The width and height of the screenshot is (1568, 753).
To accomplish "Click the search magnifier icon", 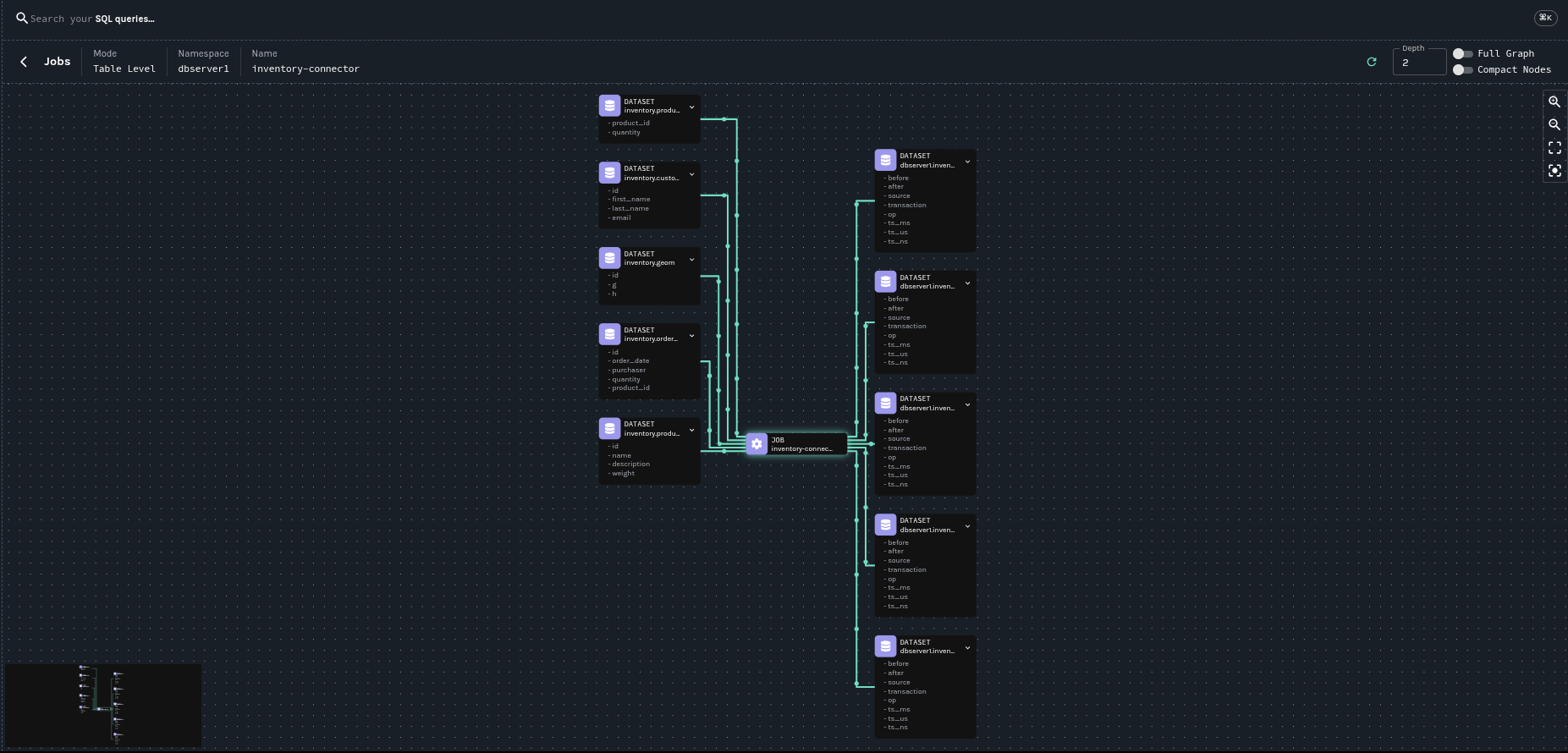I will point(22,18).
